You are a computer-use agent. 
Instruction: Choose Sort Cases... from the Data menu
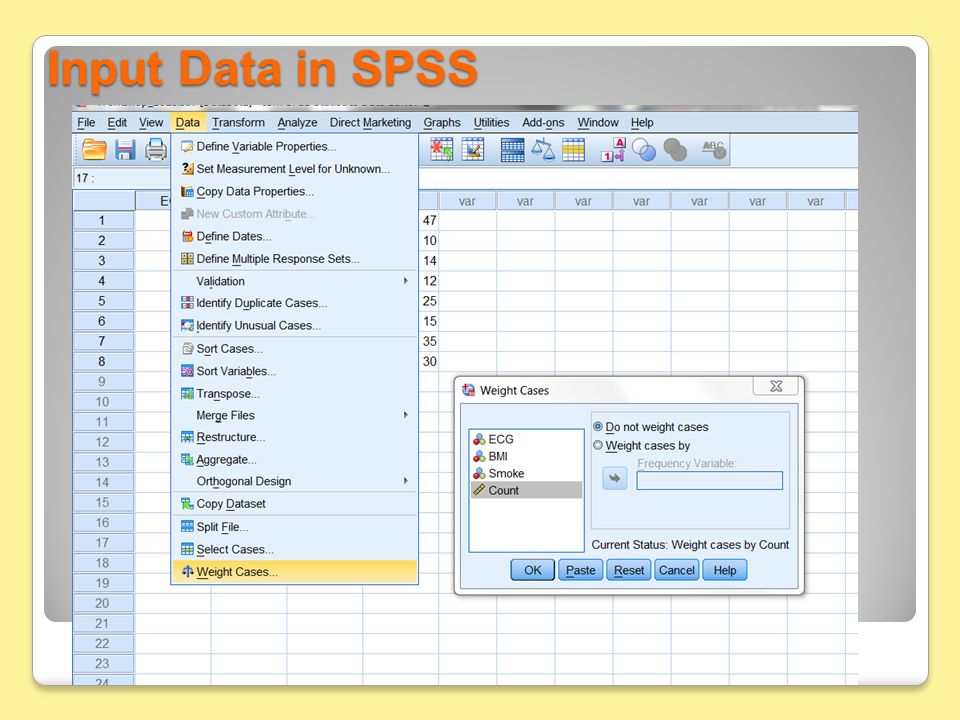[x=294, y=348]
